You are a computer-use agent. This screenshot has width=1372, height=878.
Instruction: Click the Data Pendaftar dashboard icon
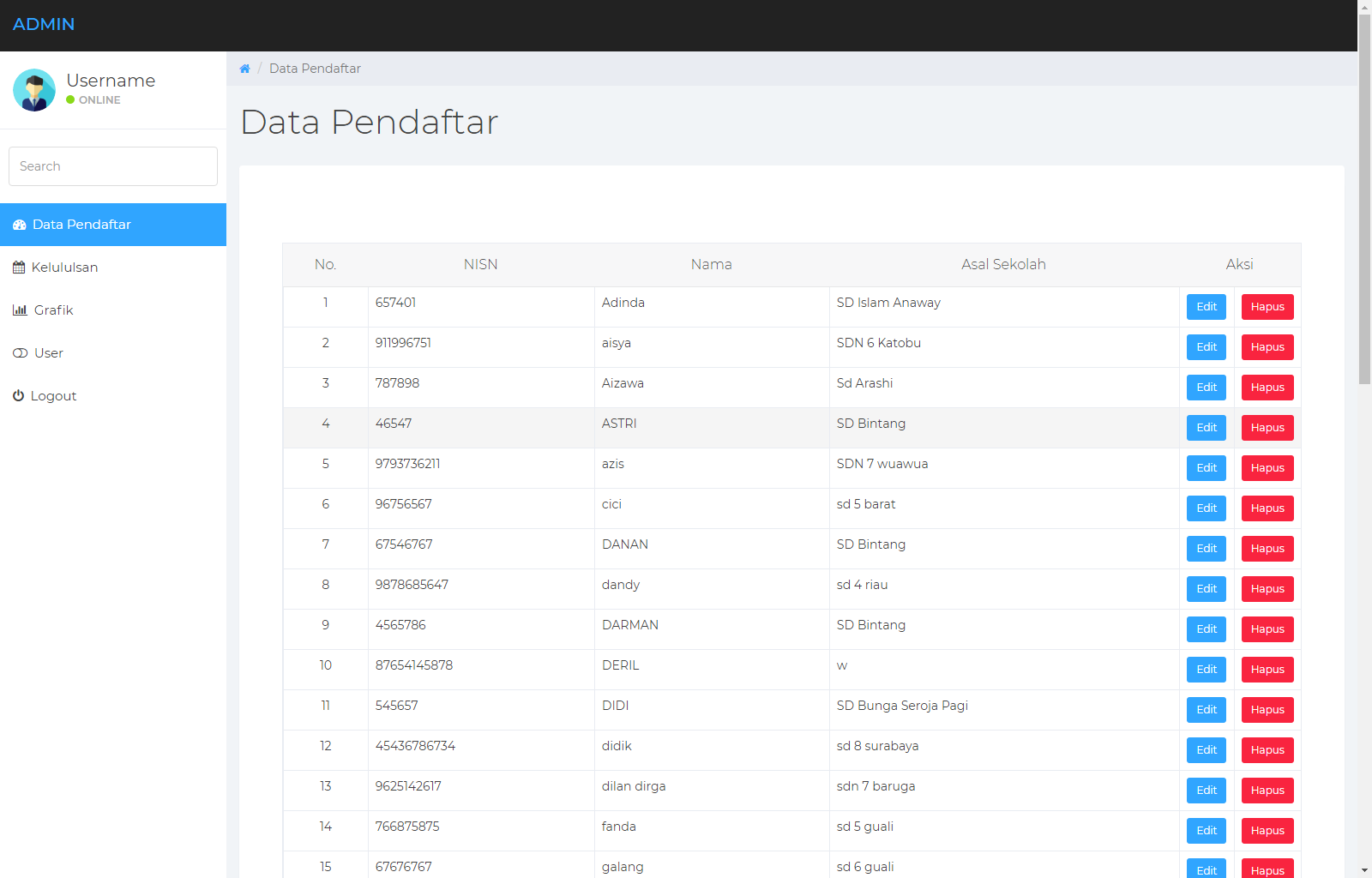(20, 225)
